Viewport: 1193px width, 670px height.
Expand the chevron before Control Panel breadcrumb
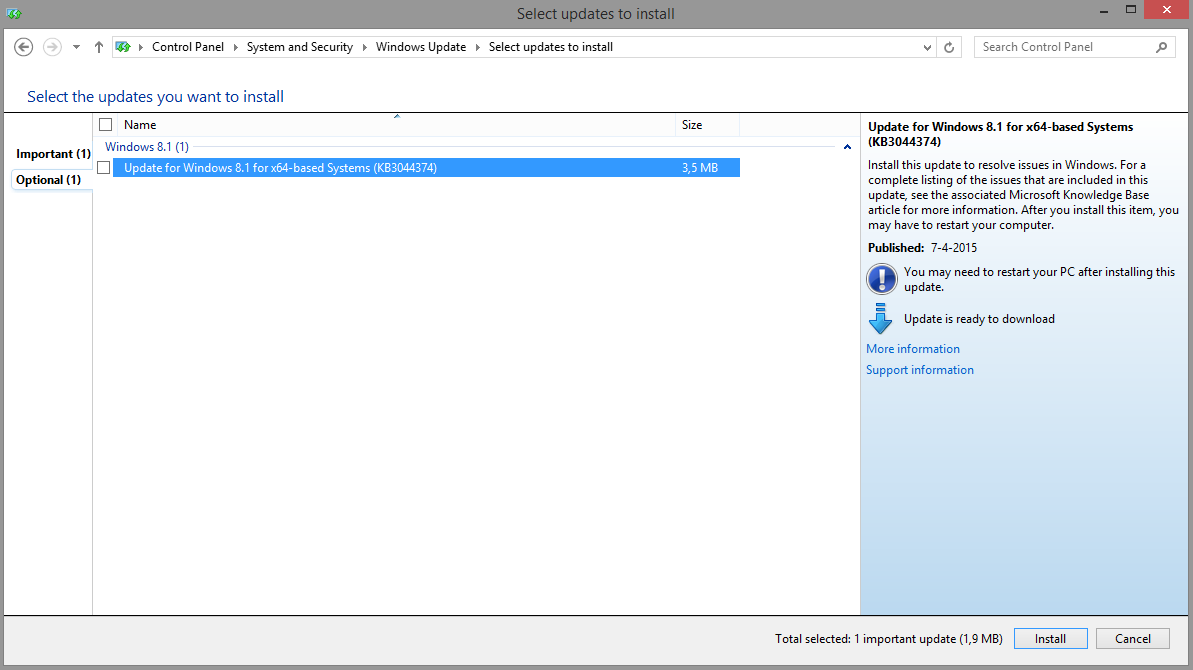(141, 47)
